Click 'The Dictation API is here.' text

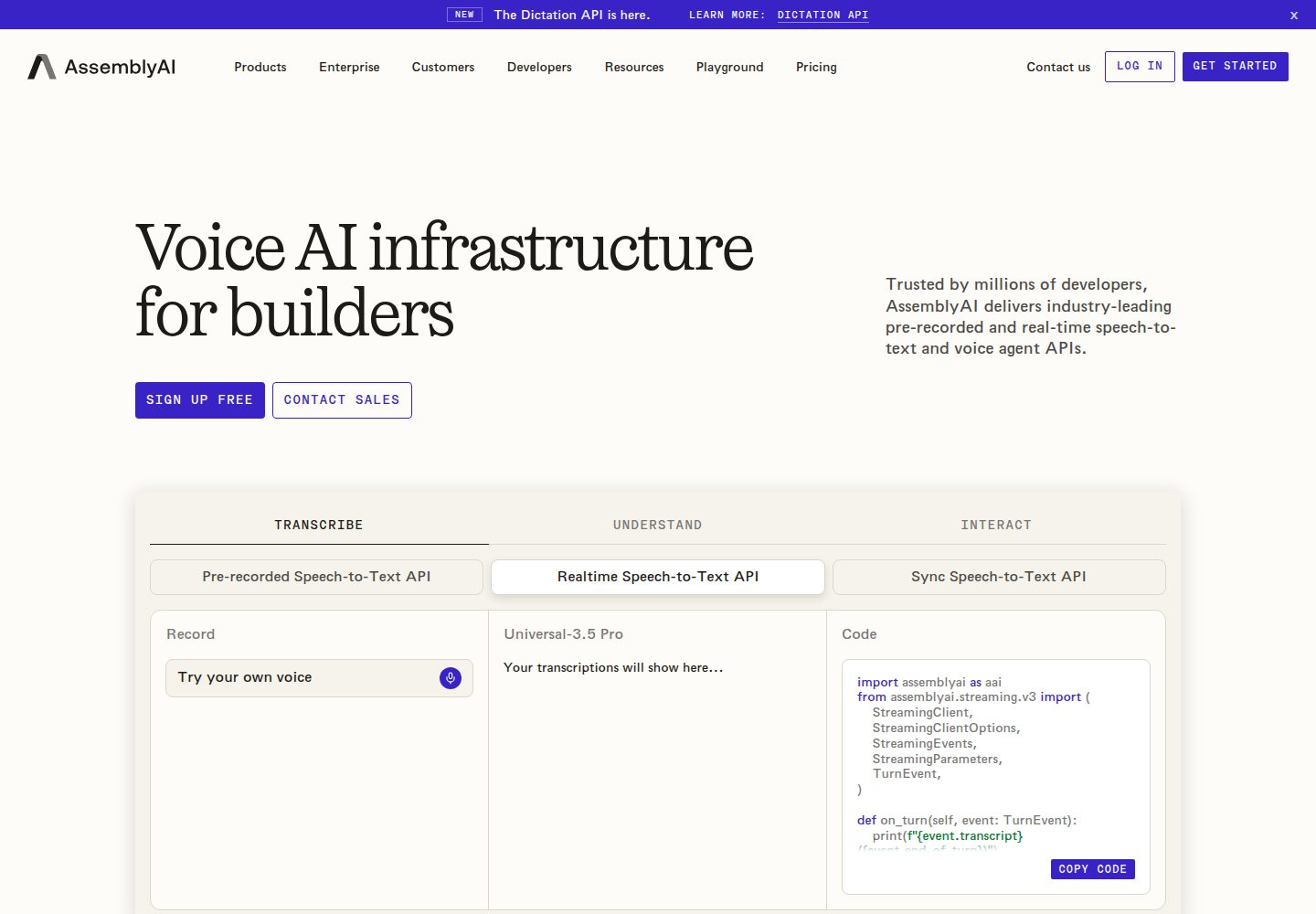tap(572, 15)
